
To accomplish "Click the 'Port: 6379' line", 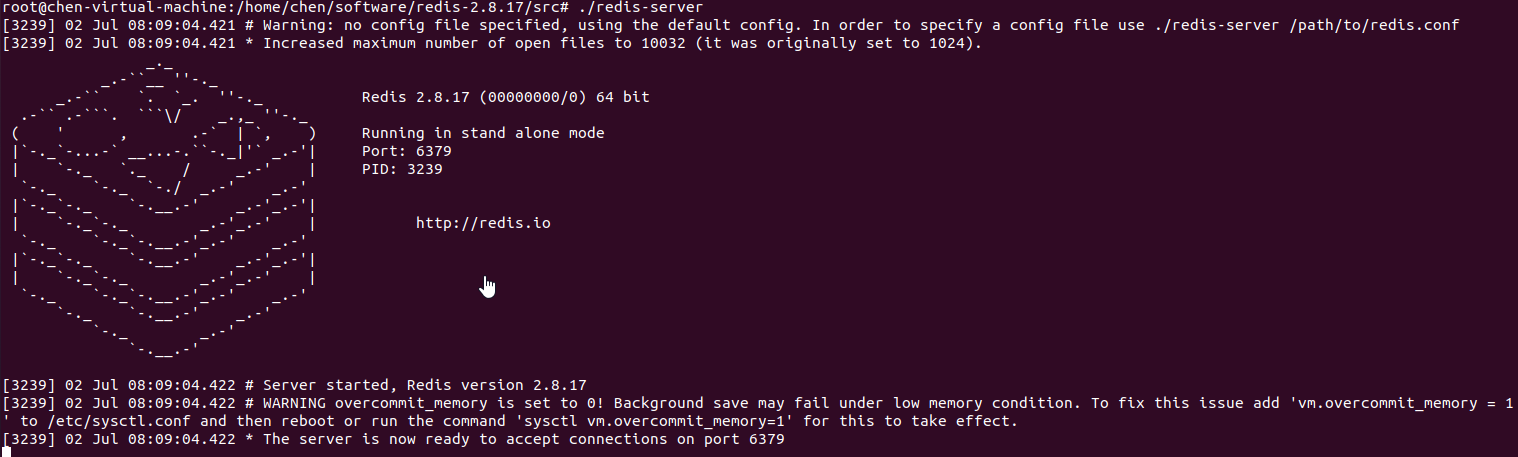I will pyautogui.click(x=407, y=151).
